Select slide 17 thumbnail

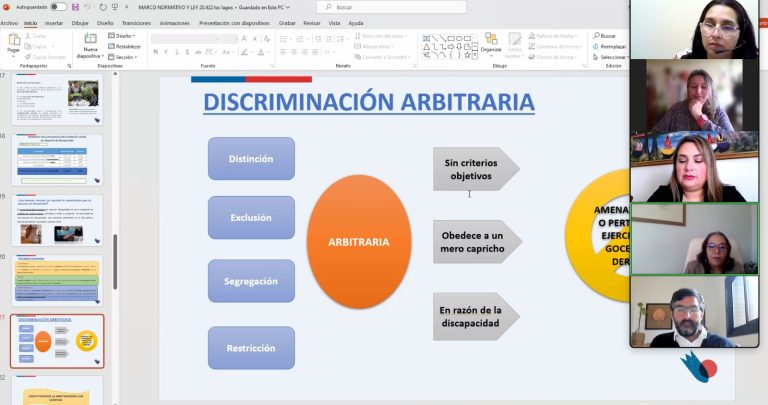(57, 99)
